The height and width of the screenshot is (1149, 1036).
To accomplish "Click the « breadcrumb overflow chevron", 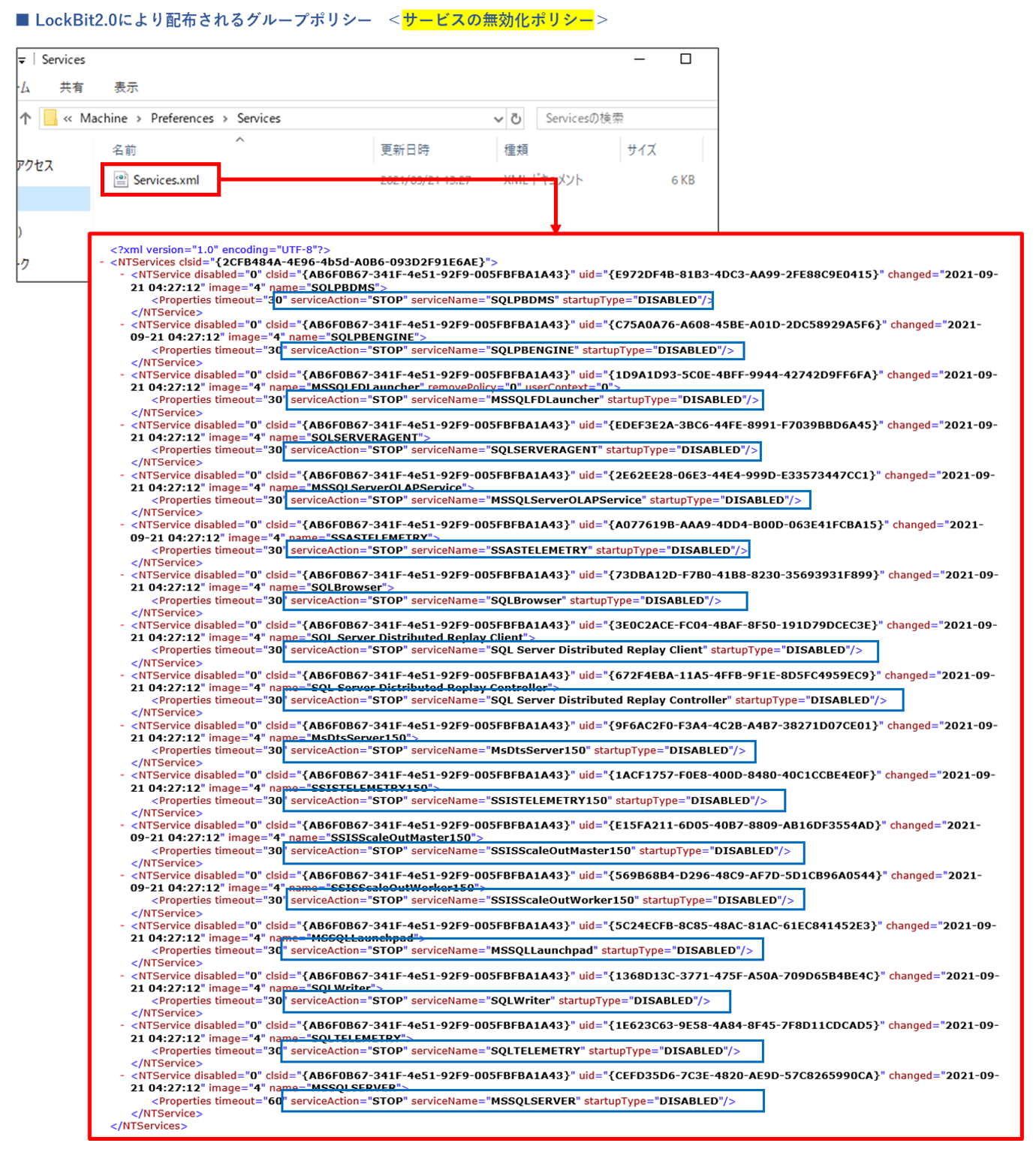I will coord(68,119).
